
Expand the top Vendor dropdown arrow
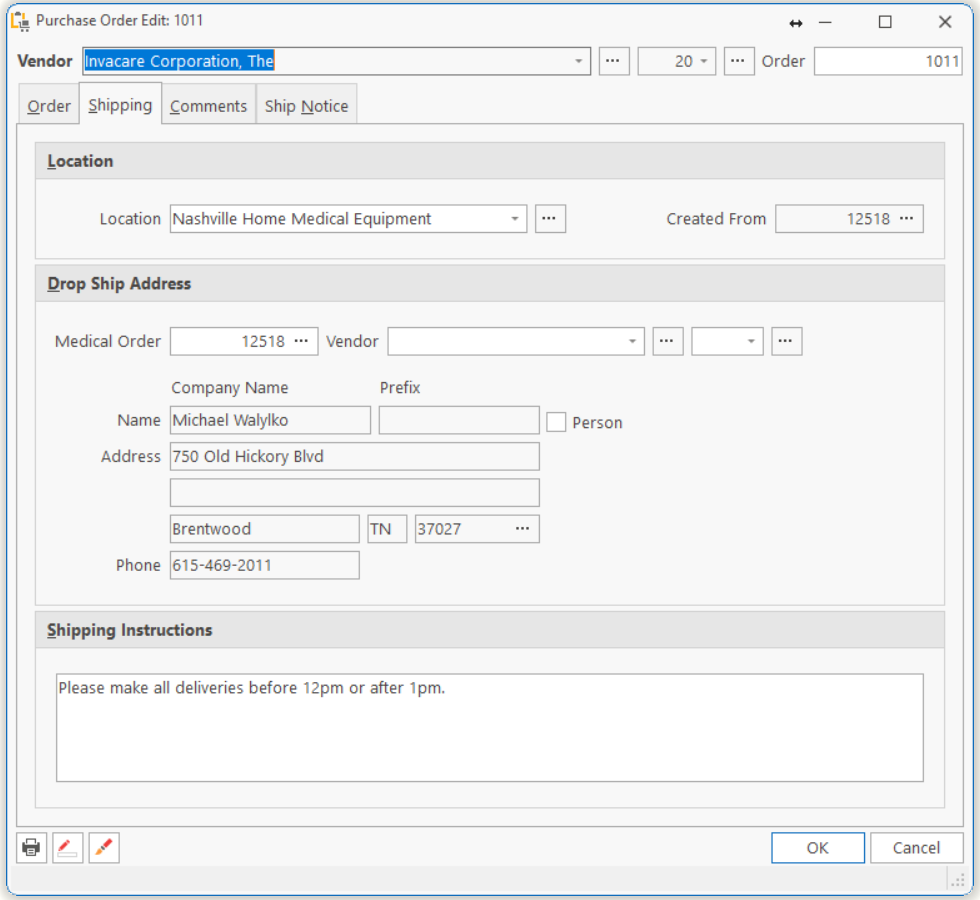(x=578, y=61)
